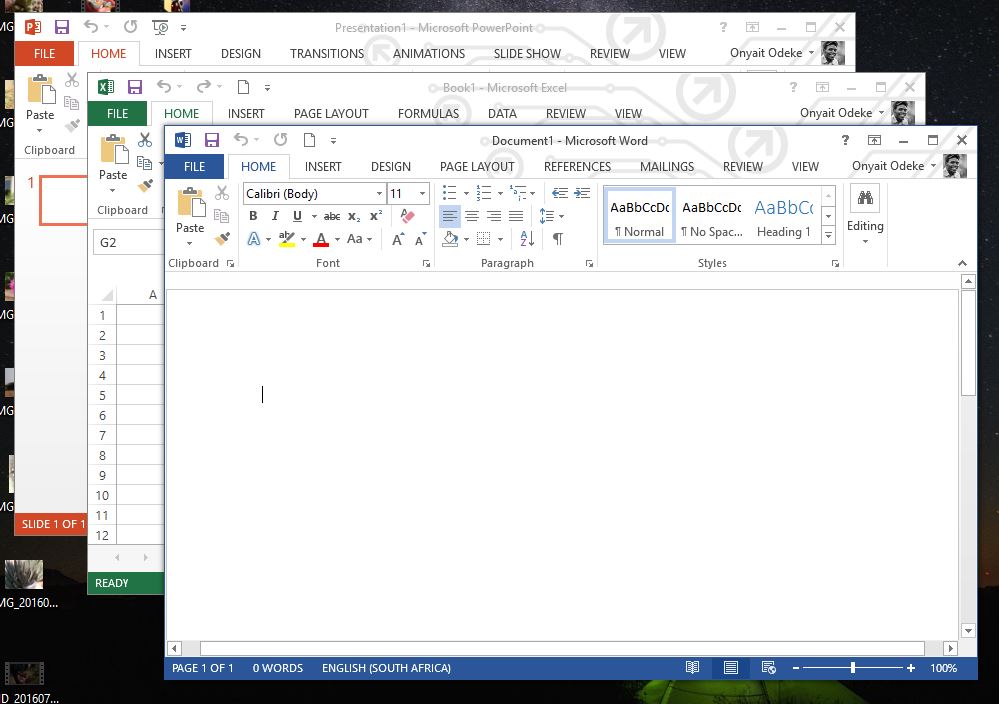Click the Numbering list icon
Screen dimensions: 999x704
(484, 192)
